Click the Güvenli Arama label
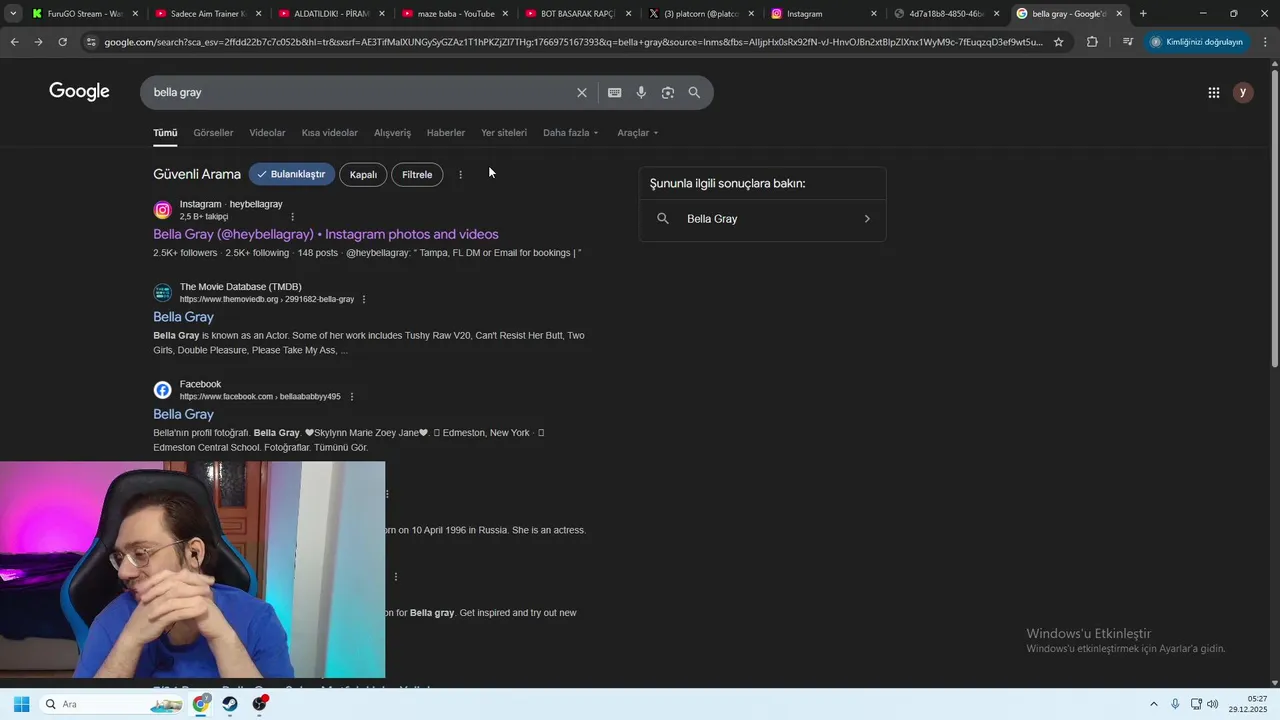Screen dimensions: 1280x720 tap(197, 174)
